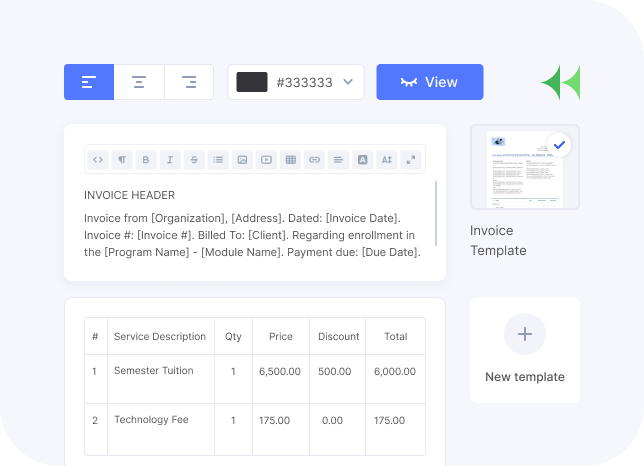Click the # column header
Screen dimensions: 644x466
[95, 336]
